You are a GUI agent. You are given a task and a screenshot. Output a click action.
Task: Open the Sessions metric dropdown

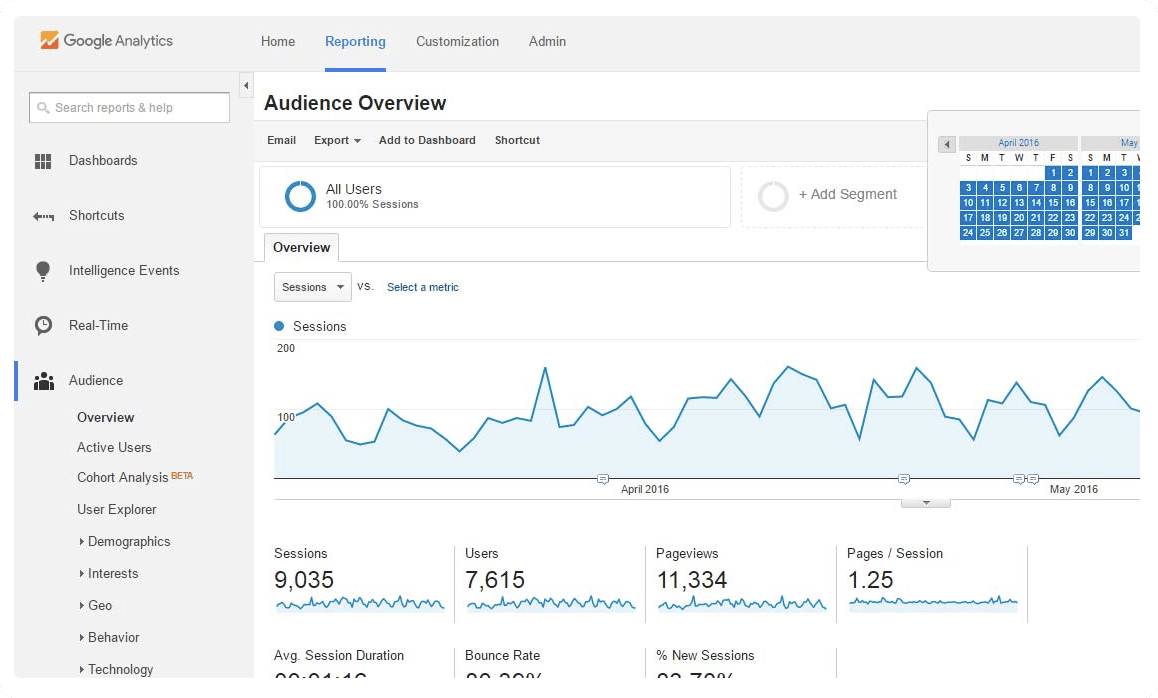point(311,287)
